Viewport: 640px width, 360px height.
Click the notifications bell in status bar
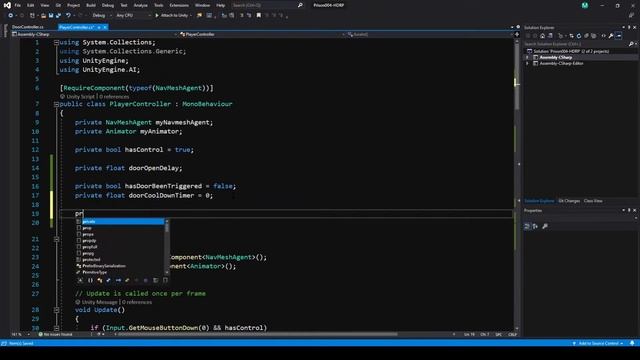[x=632, y=344]
